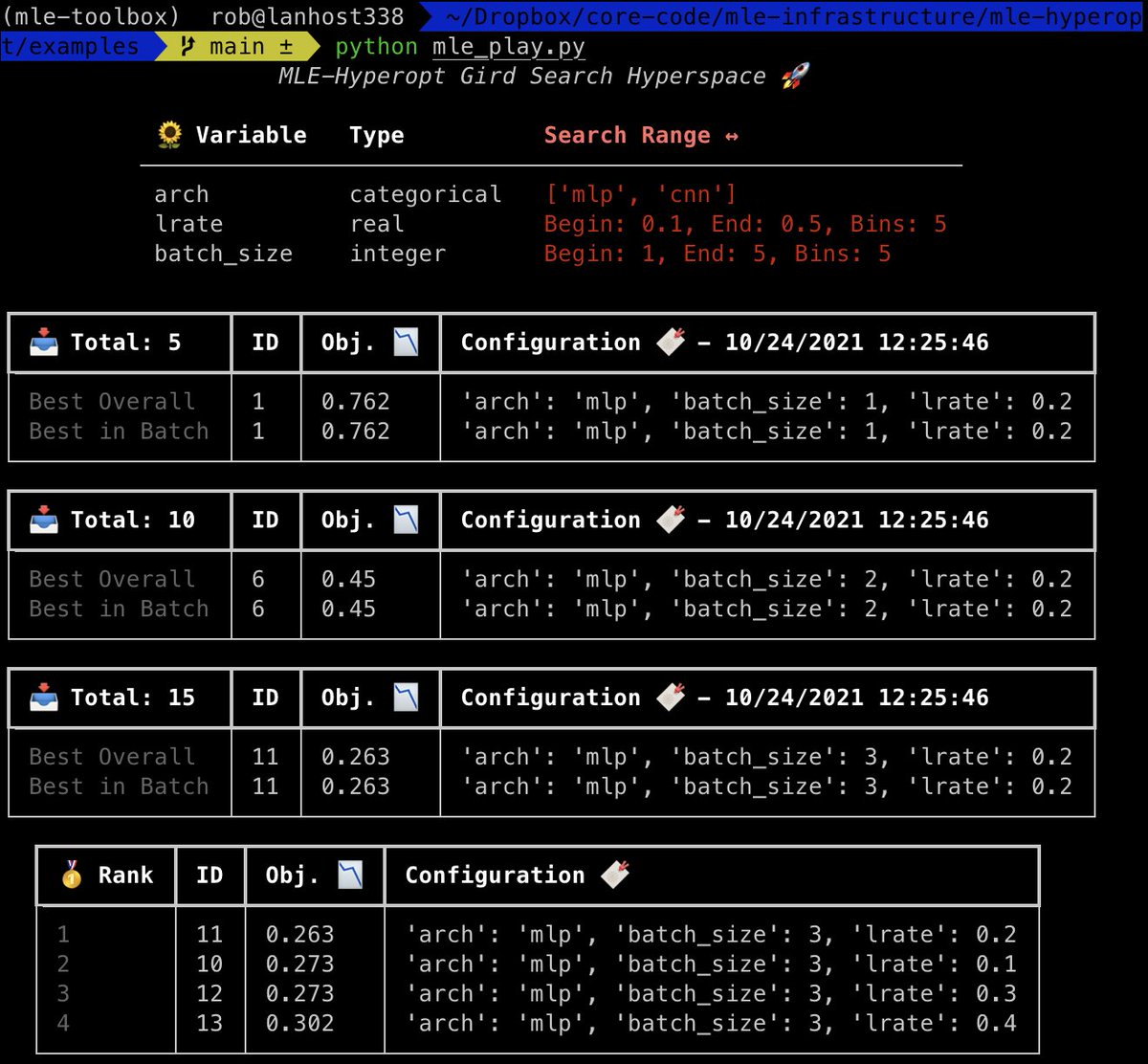Click the timestamp in the Total: 5 table header
1148x1064 pixels.
point(857,343)
